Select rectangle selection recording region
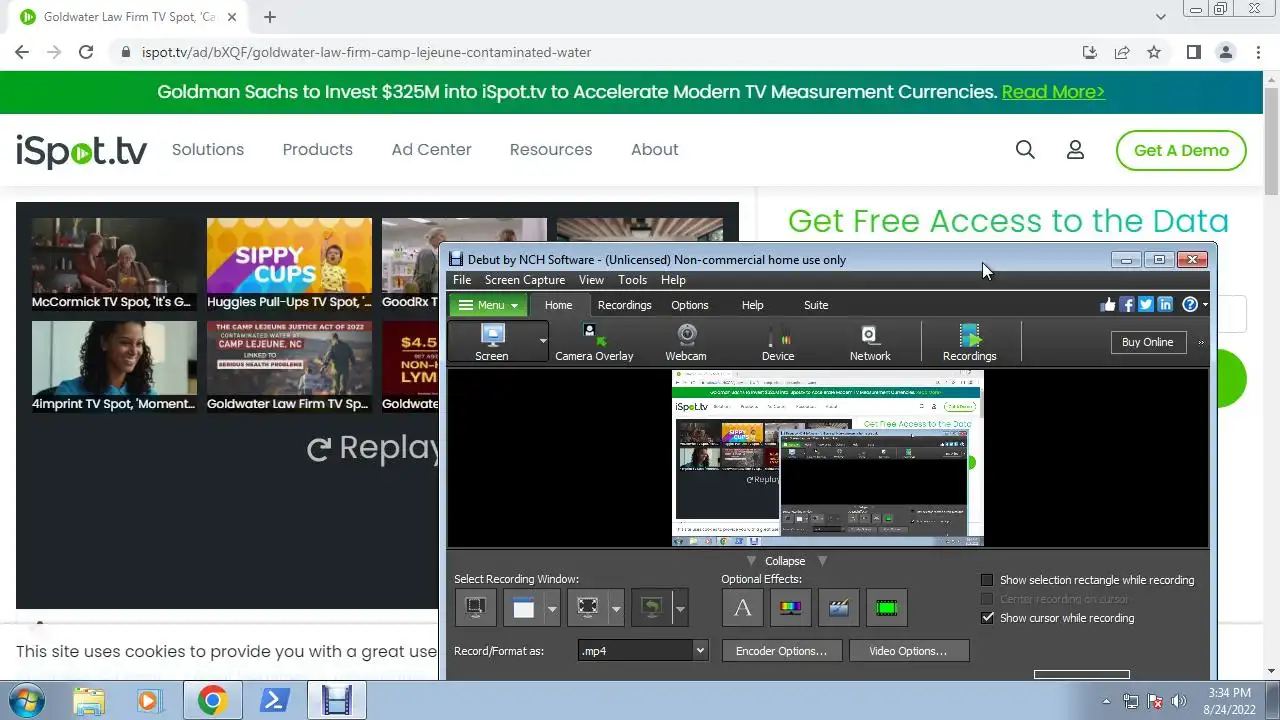1280x720 pixels. (x=588, y=607)
